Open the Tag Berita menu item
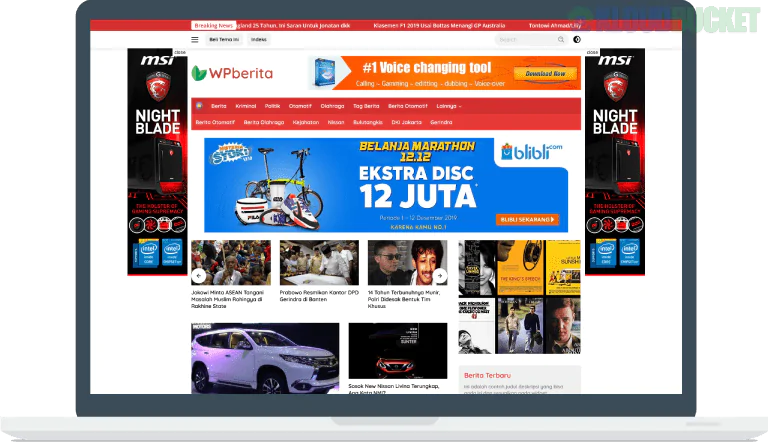768x442 pixels. (x=366, y=106)
